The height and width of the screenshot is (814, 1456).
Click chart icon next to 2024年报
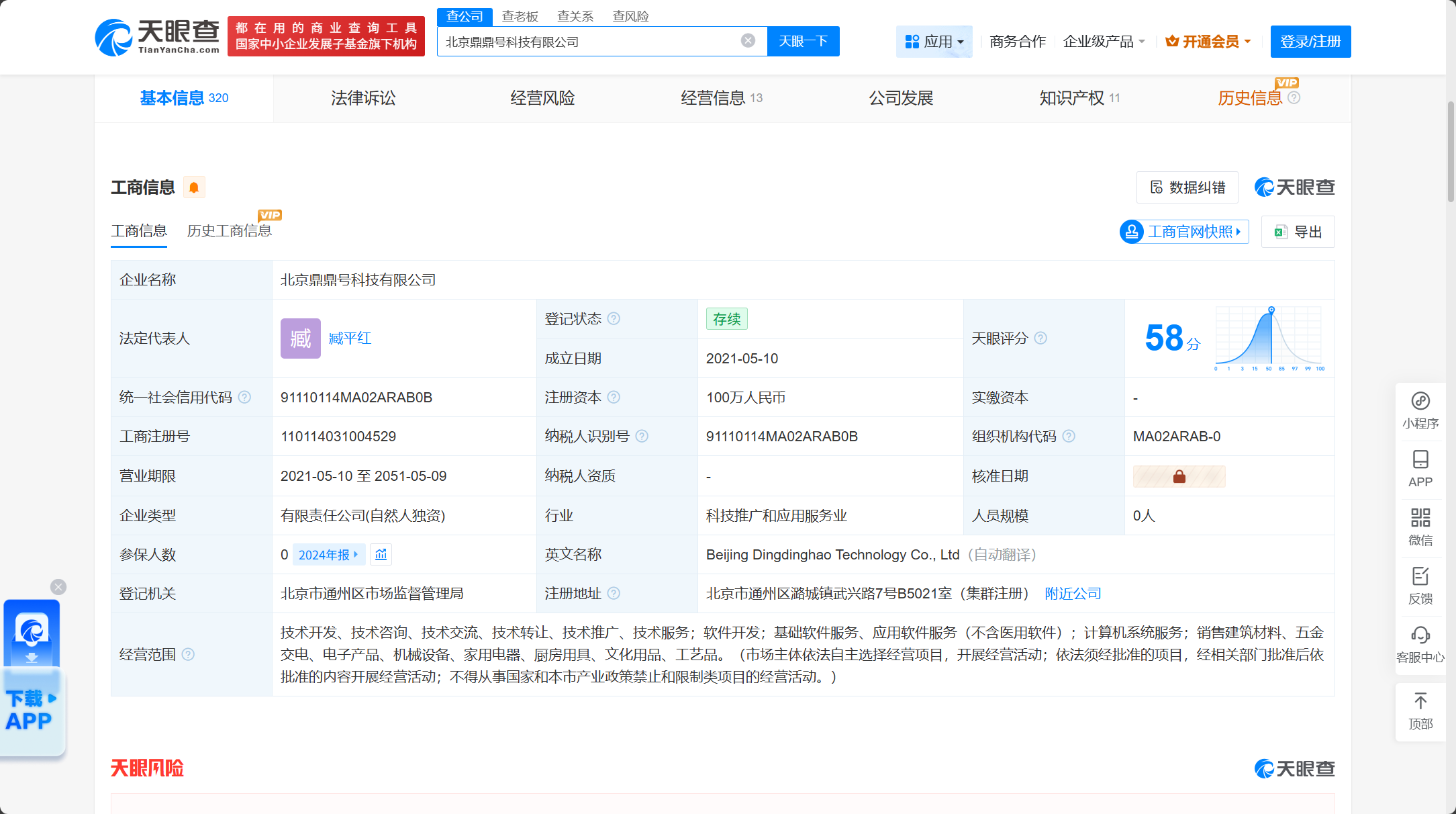(x=381, y=555)
